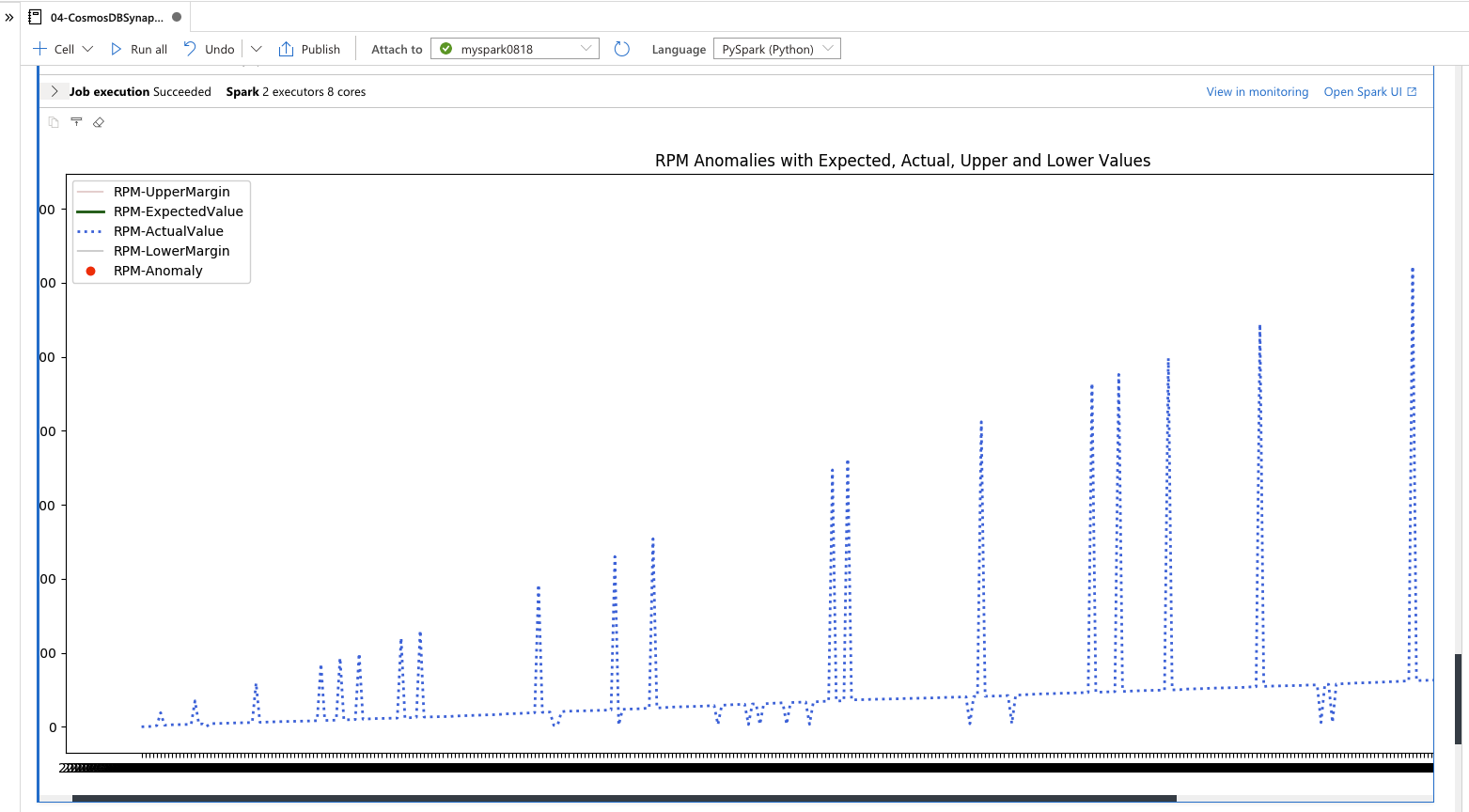Click the chart title text
This screenshot has width=1469, height=812.
pos(902,161)
